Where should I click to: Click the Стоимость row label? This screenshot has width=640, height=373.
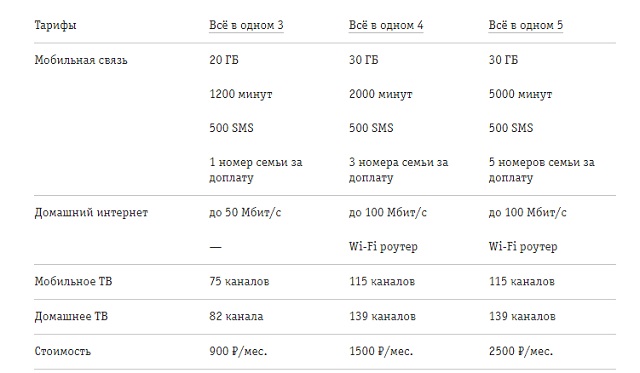pyautogui.click(x=62, y=351)
